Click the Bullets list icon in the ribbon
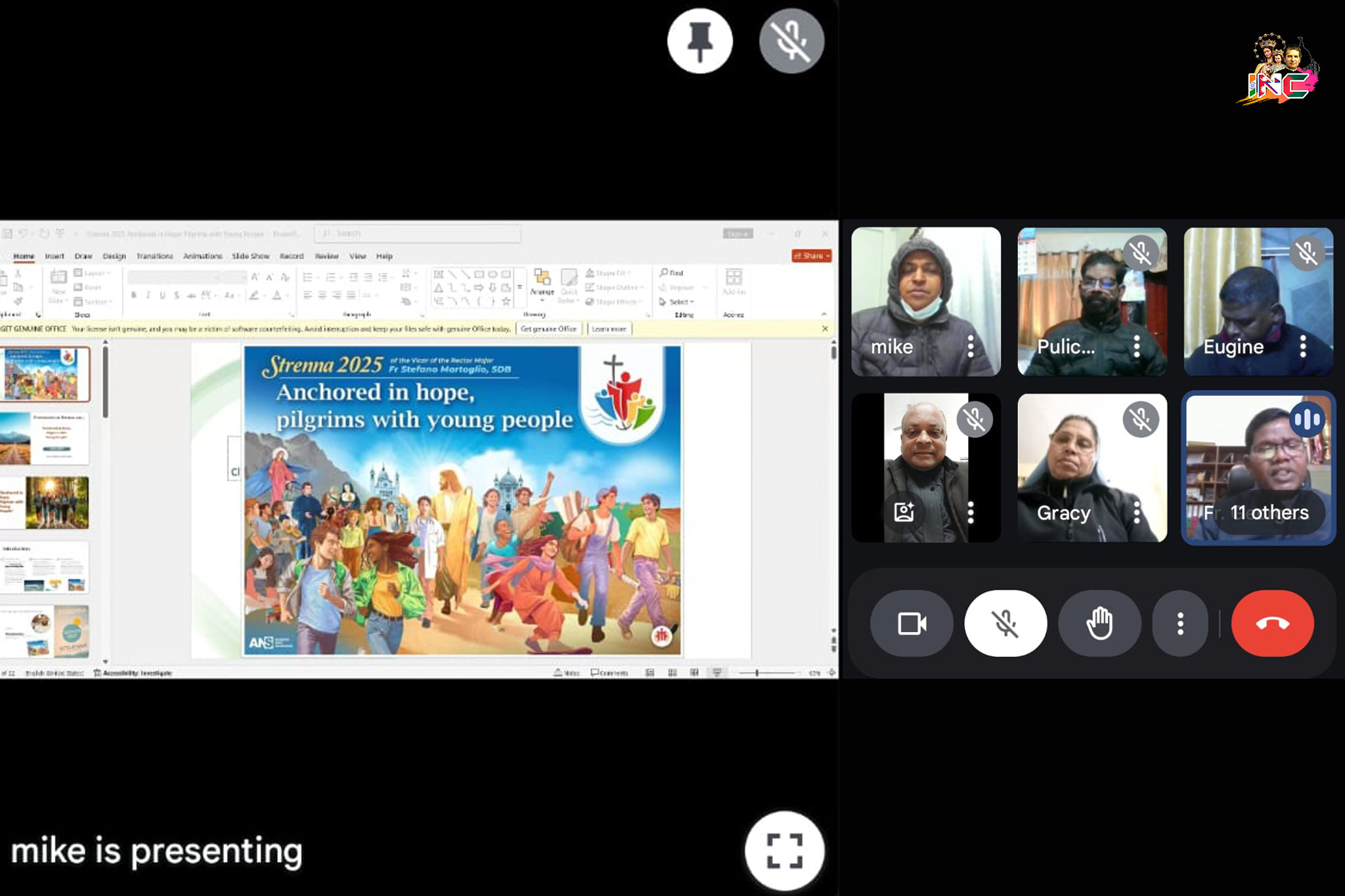Screen dimensions: 1345x896 tap(307, 277)
